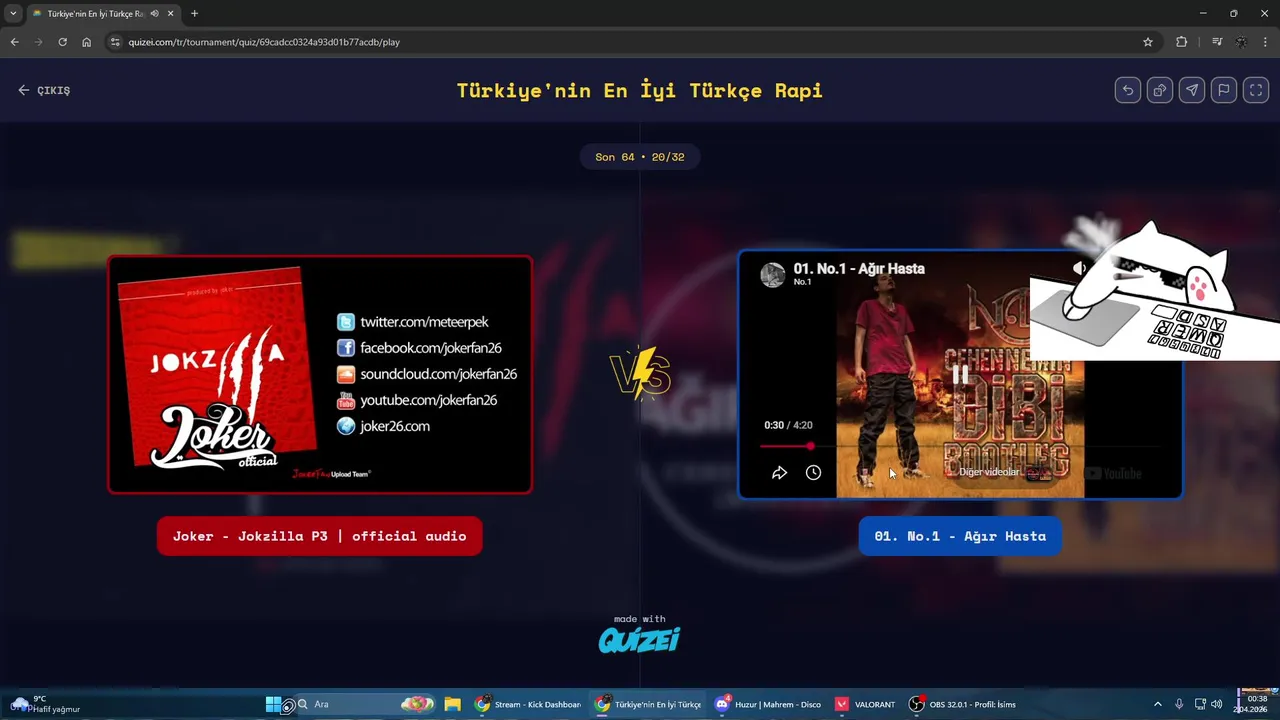Bookmark this page with the star icon
The image size is (1280, 720).
pos(1148,42)
